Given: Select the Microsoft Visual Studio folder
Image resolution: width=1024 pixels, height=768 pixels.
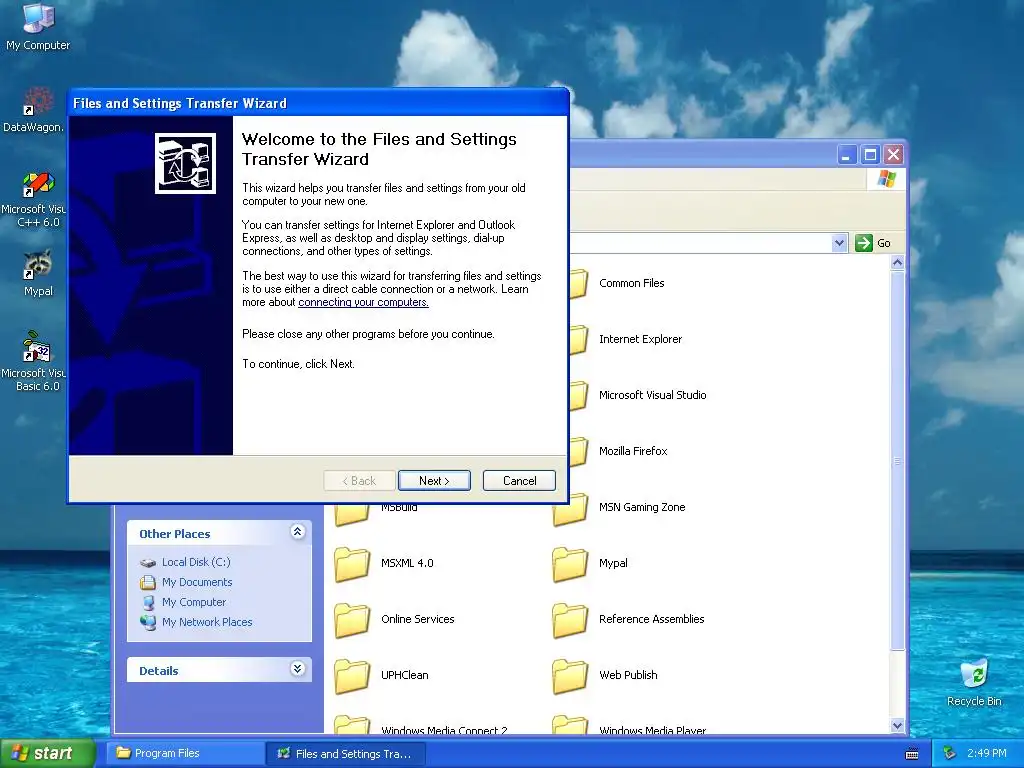Looking at the screenshot, I should click(652, 395).
